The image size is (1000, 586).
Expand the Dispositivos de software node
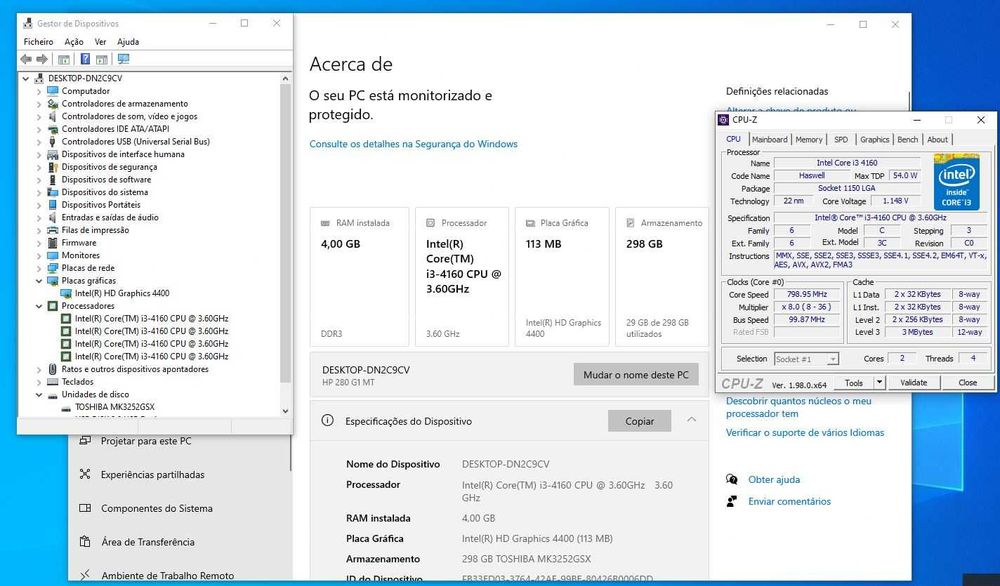click(x=39, y=180)
